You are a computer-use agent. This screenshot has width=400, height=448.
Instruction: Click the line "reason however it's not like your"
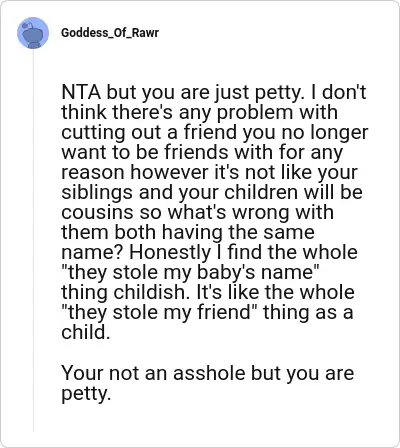coord(209,172)
